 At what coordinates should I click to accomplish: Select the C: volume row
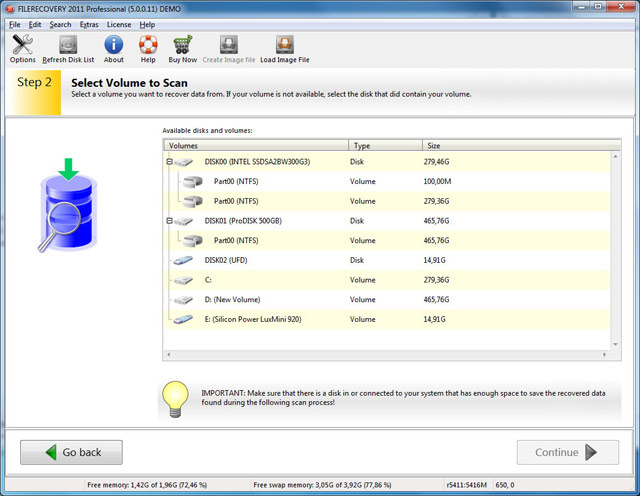387,280
